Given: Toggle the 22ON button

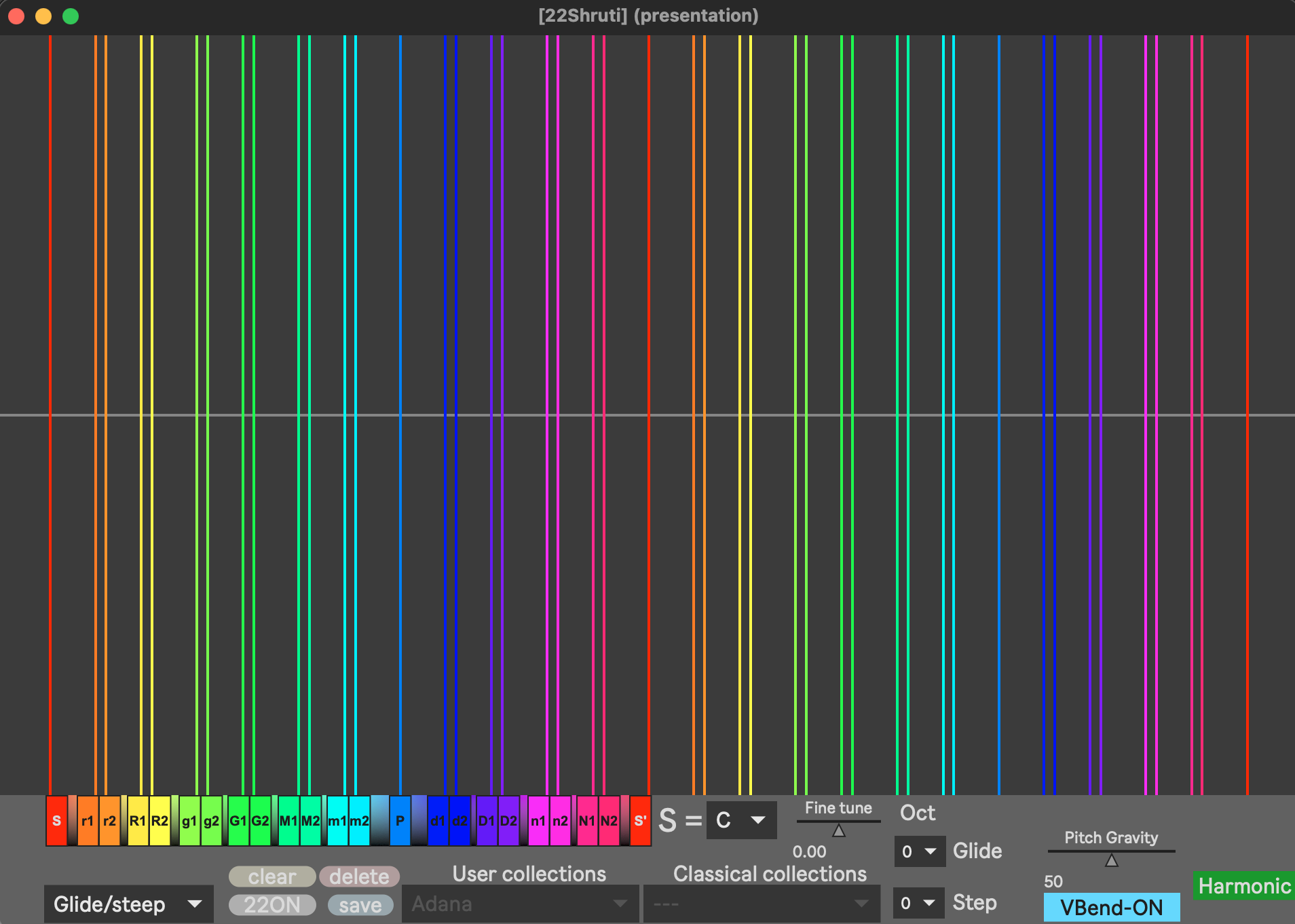Looking at the screenshot, I should pos(272,905).
